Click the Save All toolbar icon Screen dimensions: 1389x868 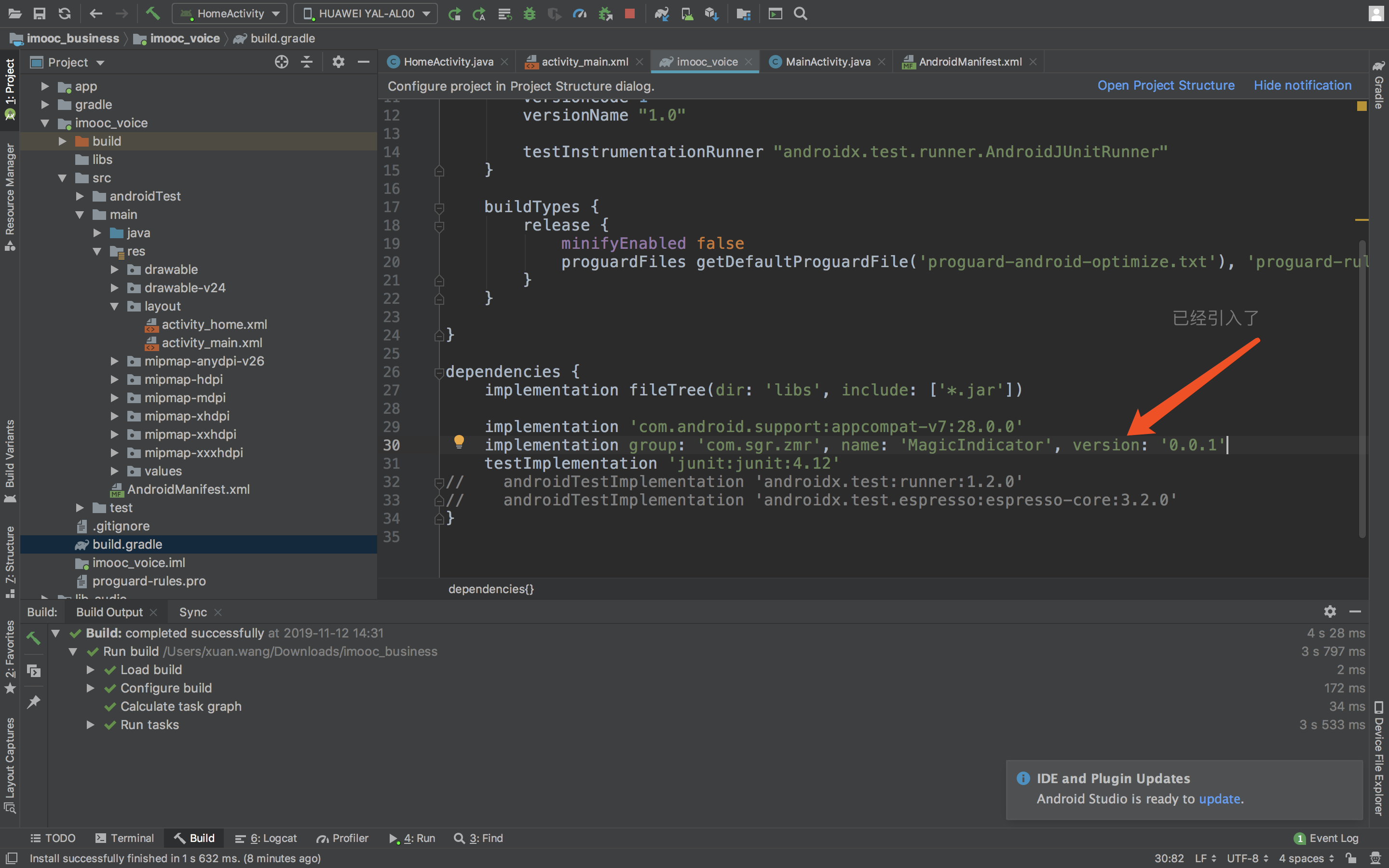coord(40,13)
